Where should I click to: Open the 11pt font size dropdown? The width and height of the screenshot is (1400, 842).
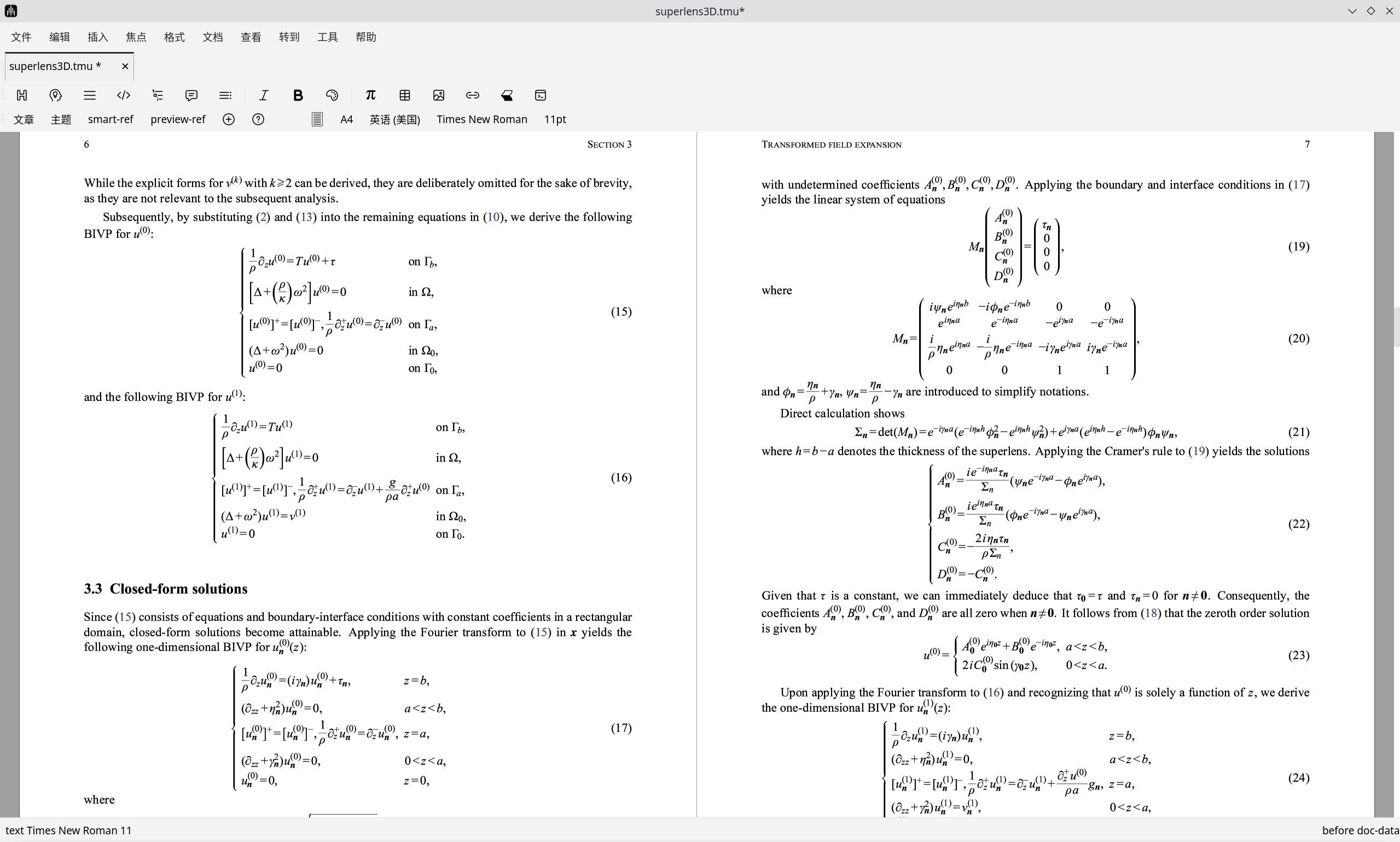coord(555,119)
